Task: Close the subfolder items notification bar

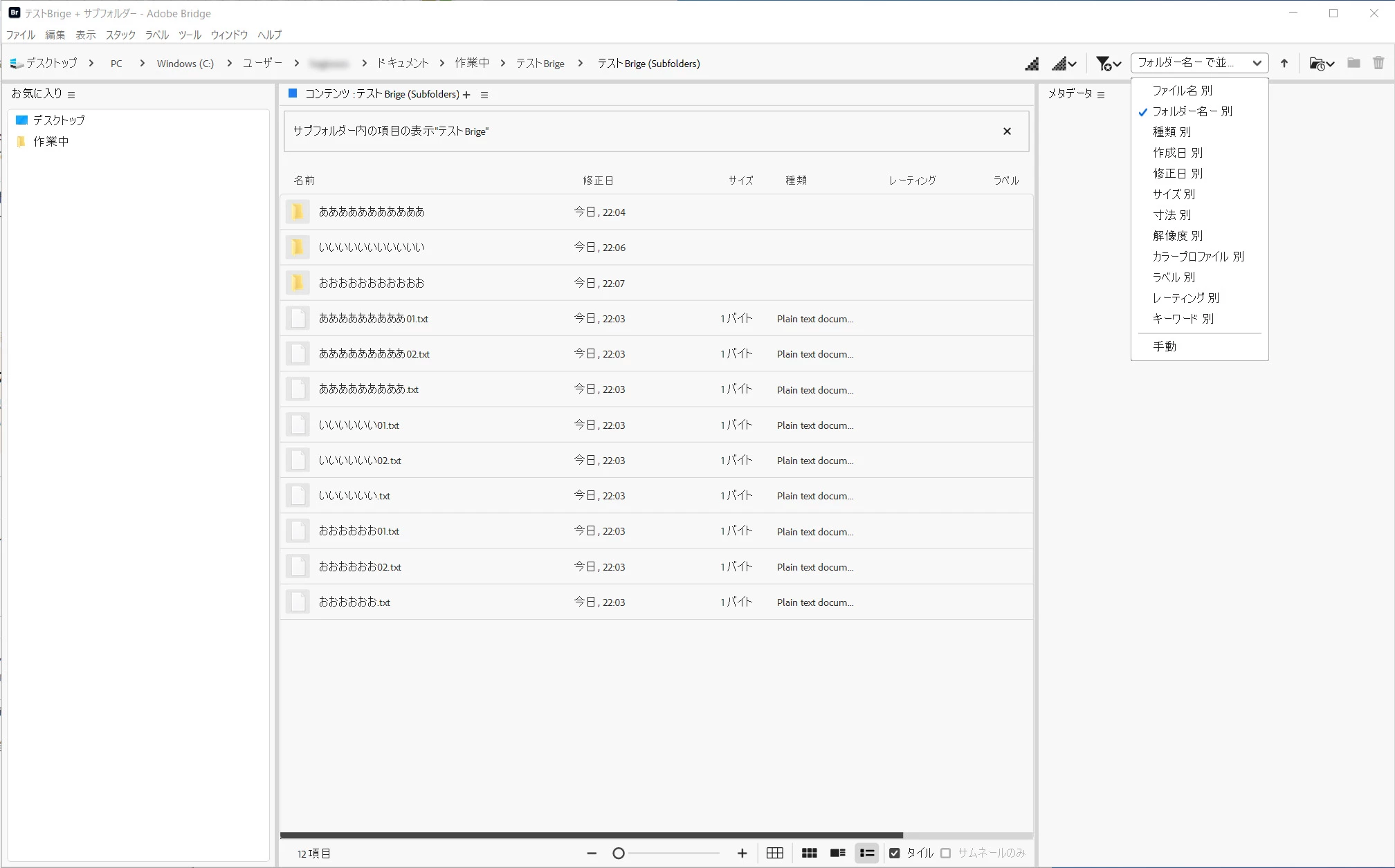Action: click(1007, 131)
